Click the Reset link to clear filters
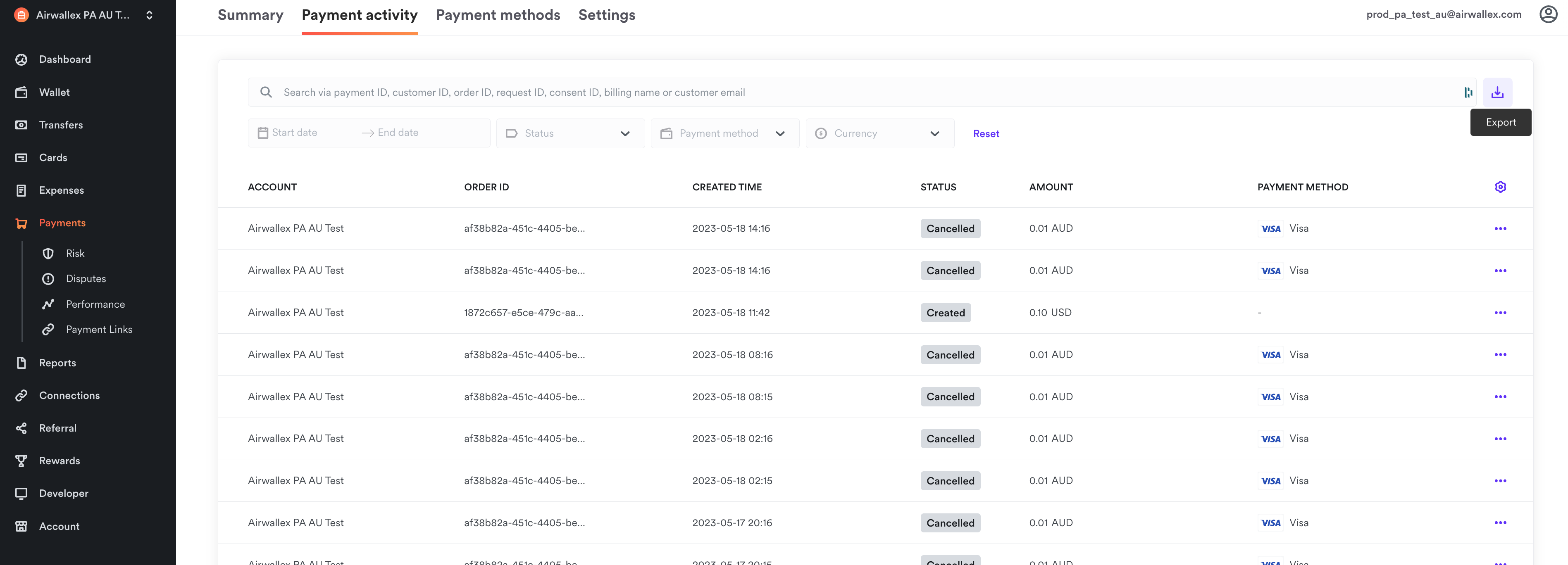The width and height of the screenshot is (1568, 565). [x=986, y=133]
